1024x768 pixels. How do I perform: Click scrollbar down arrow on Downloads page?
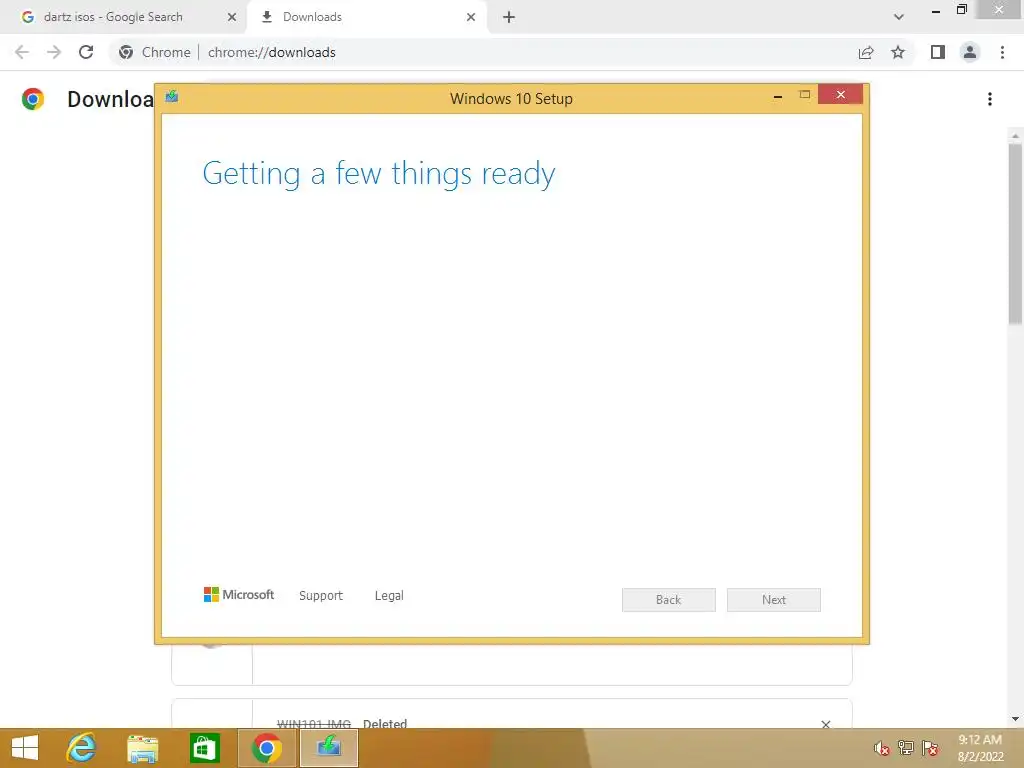[x=1015, y=719]
